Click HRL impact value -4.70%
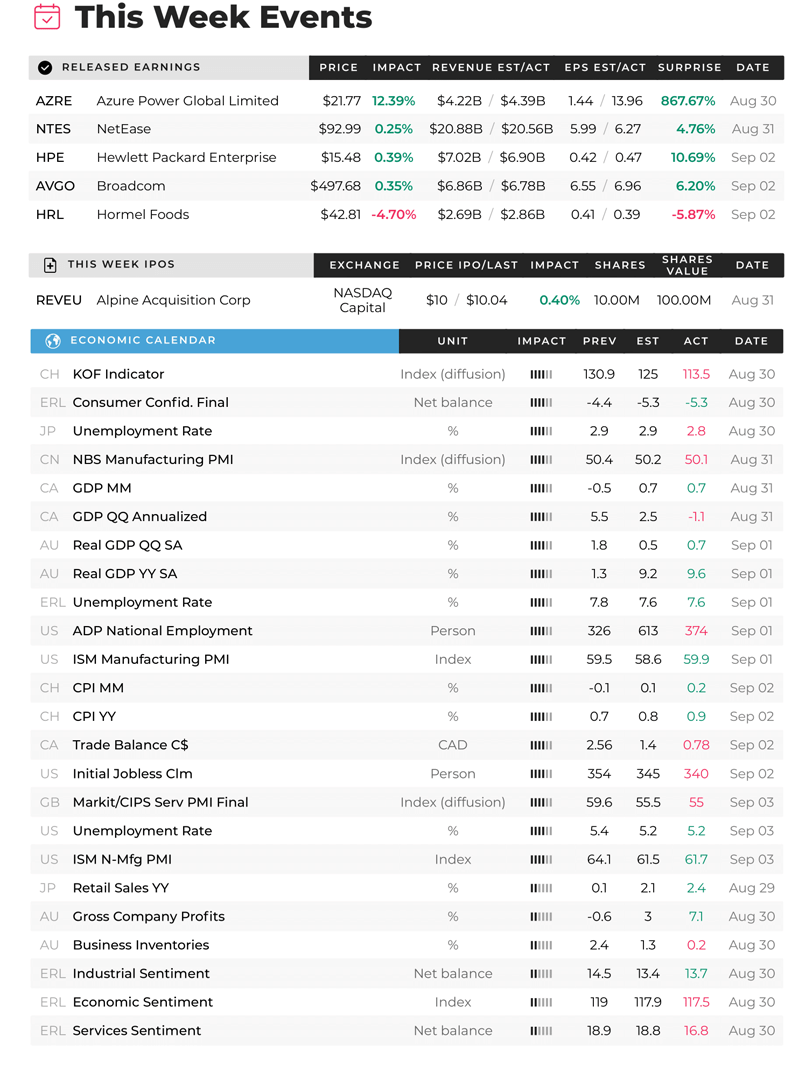Screen dimensions: 806x1073 [x=393, y=215]
